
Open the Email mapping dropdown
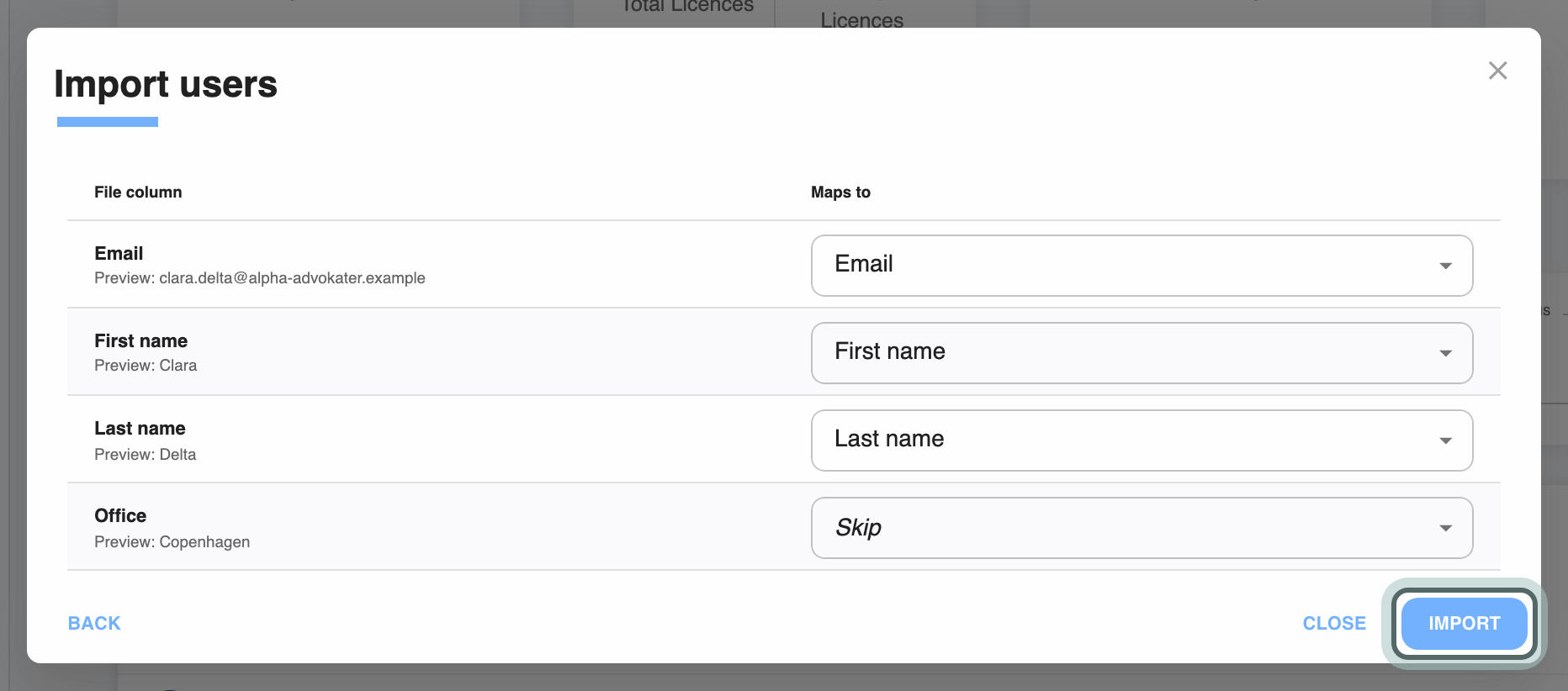tap(1142, 266)
